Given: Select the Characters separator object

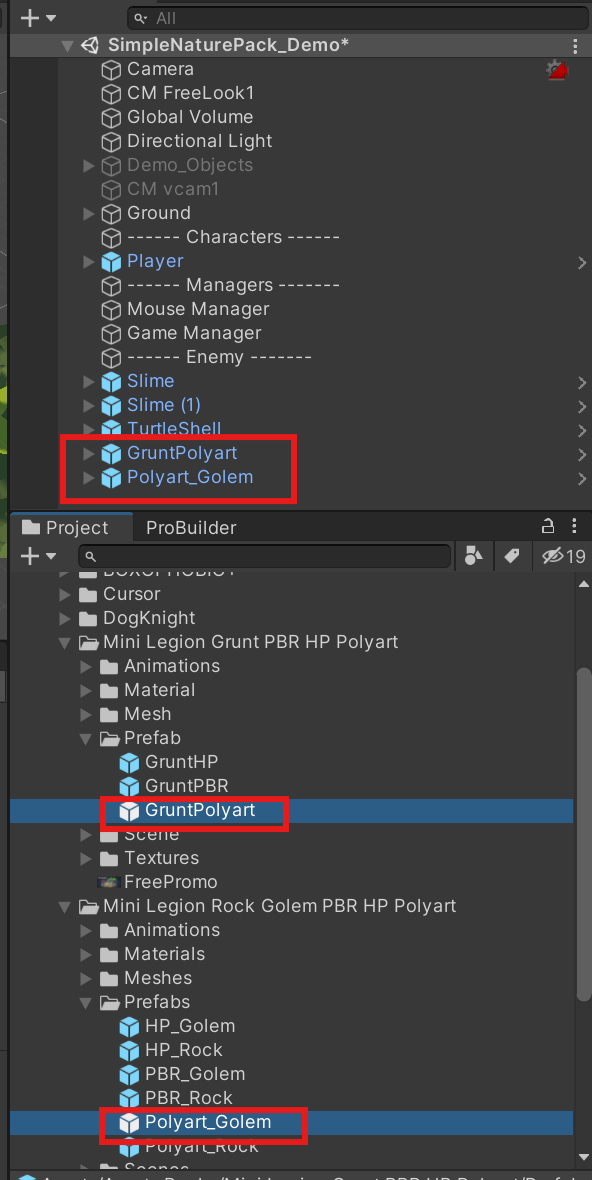Looking at the screenshot, I should (233, 237).
